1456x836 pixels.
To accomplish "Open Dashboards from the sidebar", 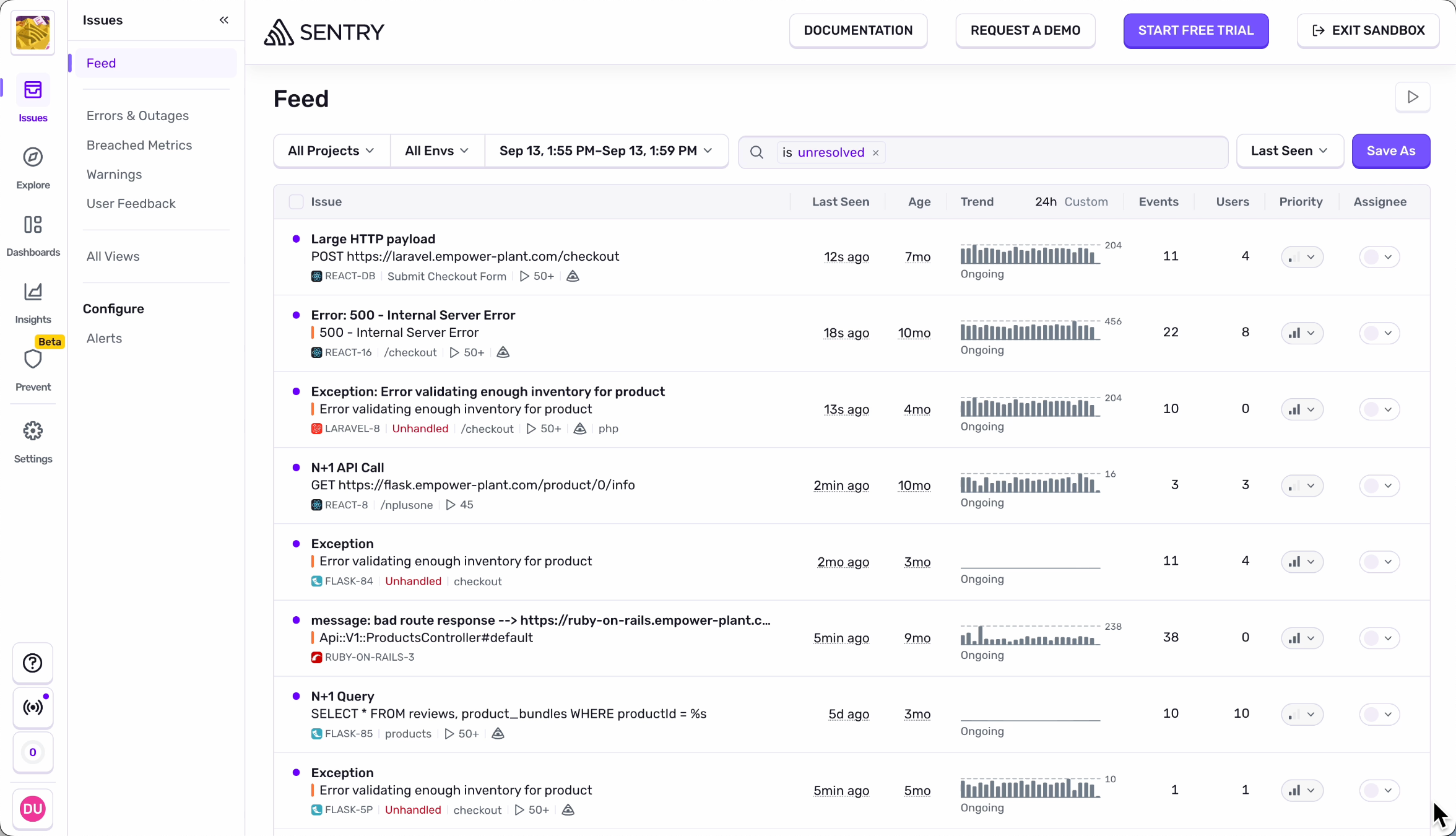I will click(33, 225).
